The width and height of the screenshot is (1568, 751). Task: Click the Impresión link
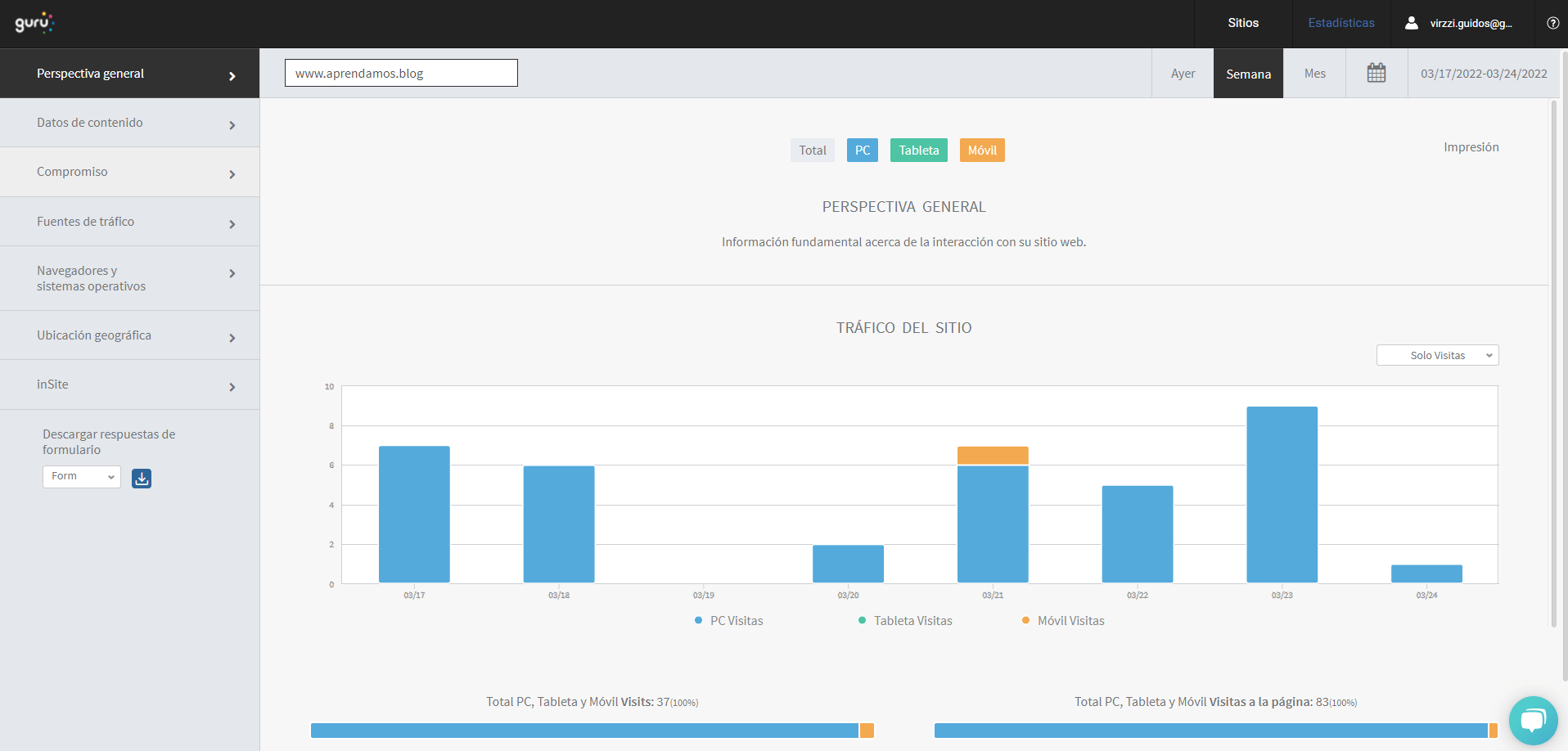(1471, 147)
